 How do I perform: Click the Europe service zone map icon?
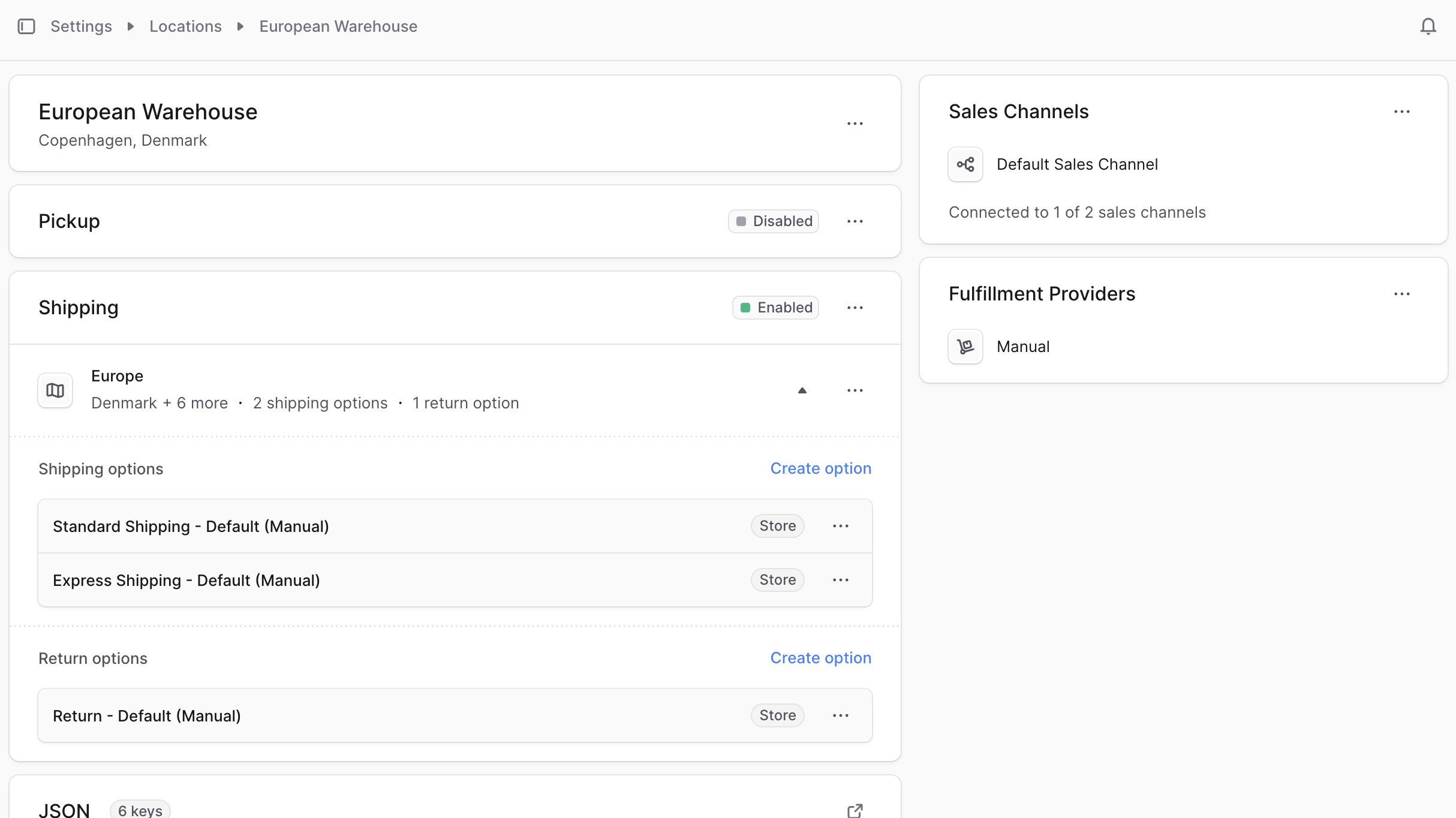click(x=55, y=390)
